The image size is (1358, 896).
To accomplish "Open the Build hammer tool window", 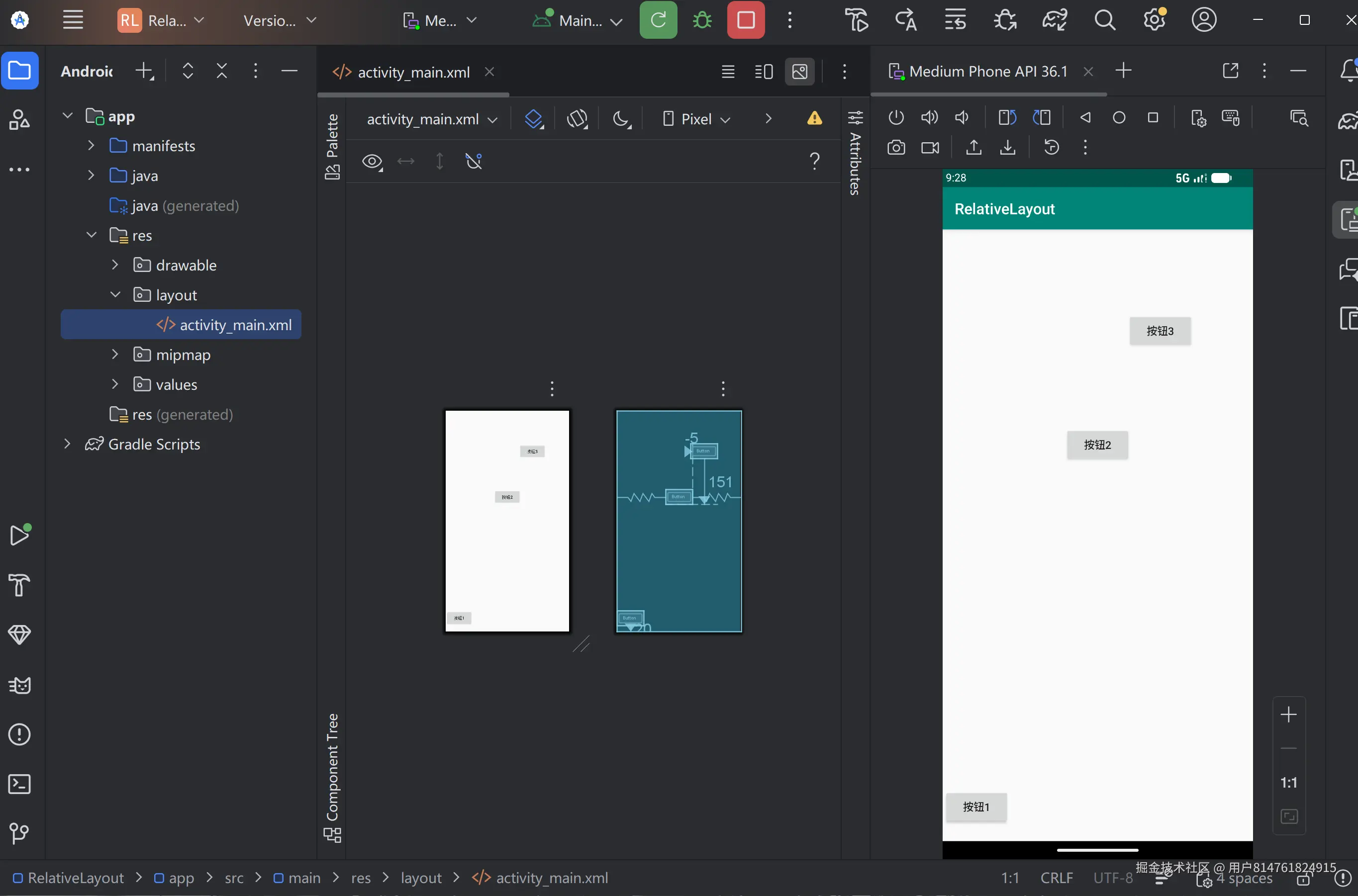I will (x=19, y=585).
